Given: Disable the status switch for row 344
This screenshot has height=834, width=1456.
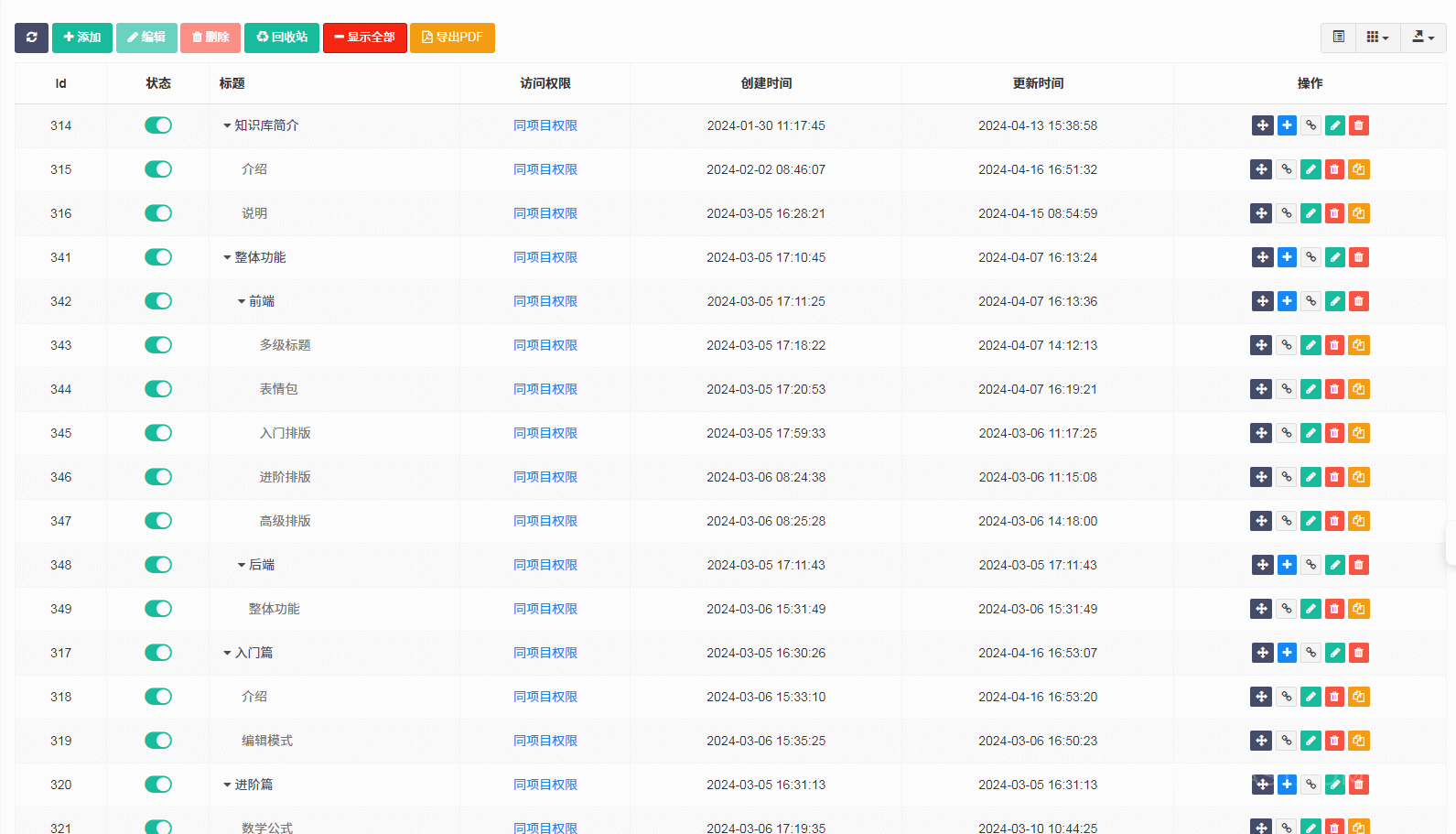Looking at the screenshot, I should tap(158, 389).
